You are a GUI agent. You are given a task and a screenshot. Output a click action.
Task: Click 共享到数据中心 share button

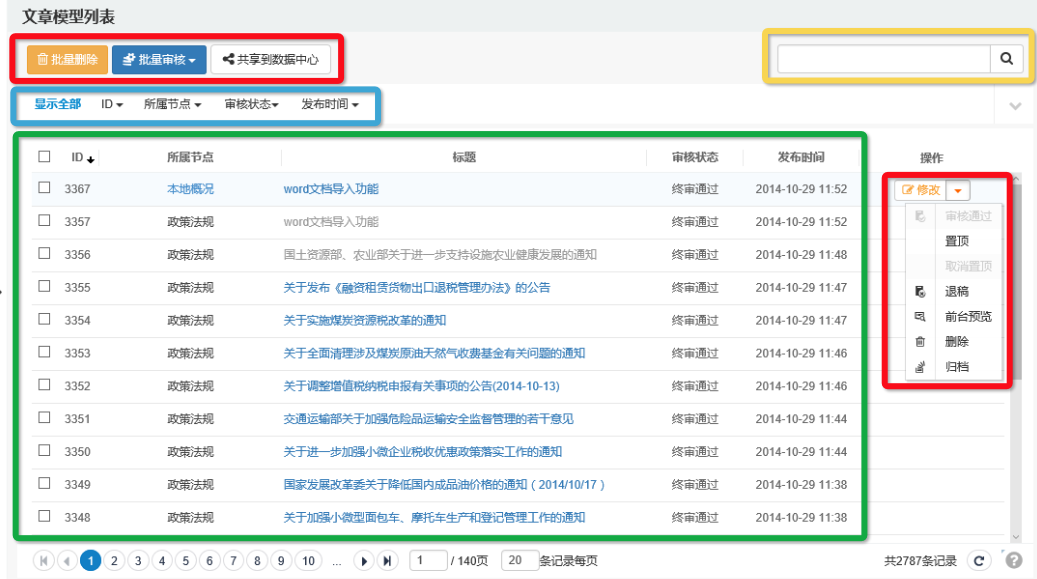270,60
